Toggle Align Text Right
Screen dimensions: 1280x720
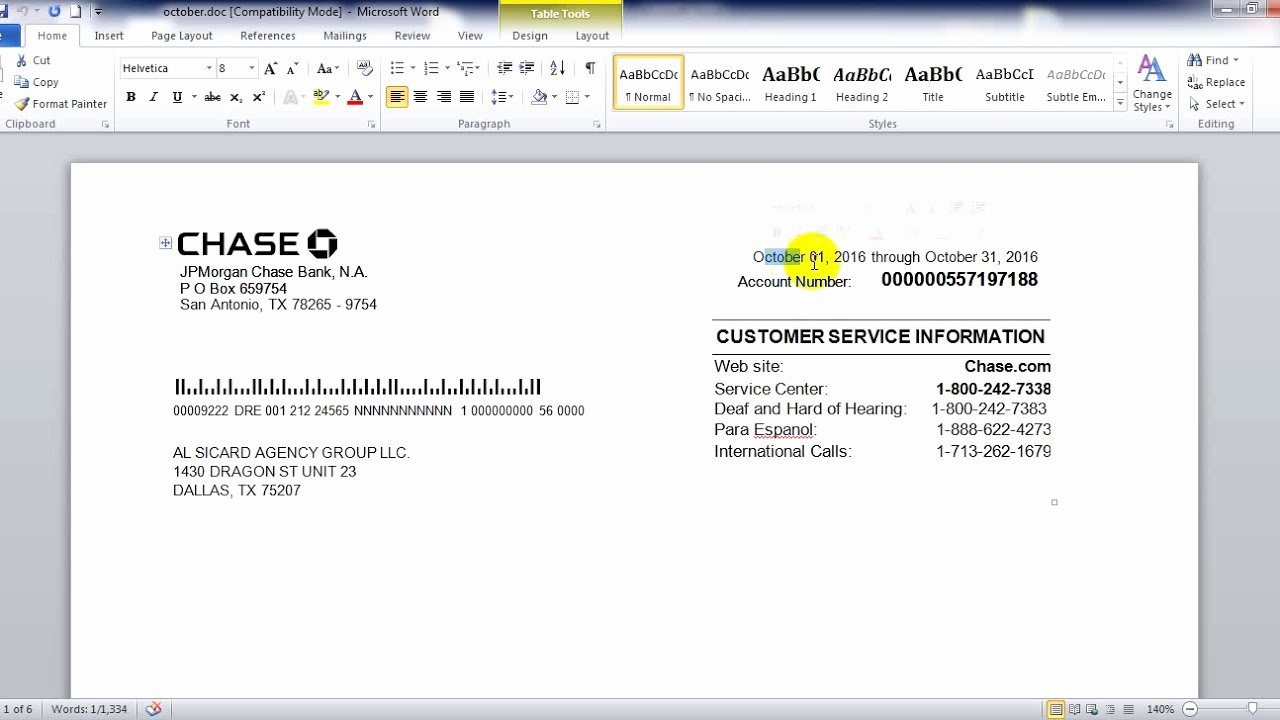[x=443, y=97]
